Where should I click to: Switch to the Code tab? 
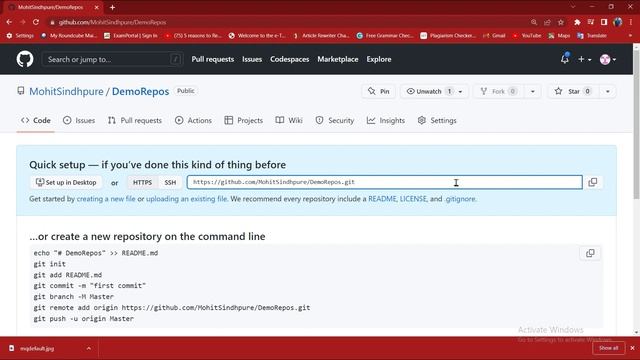coord(36,120)
